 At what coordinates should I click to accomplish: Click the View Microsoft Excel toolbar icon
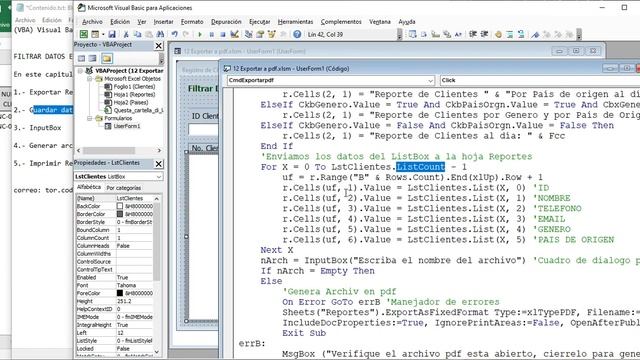click(x=84, y=35)
